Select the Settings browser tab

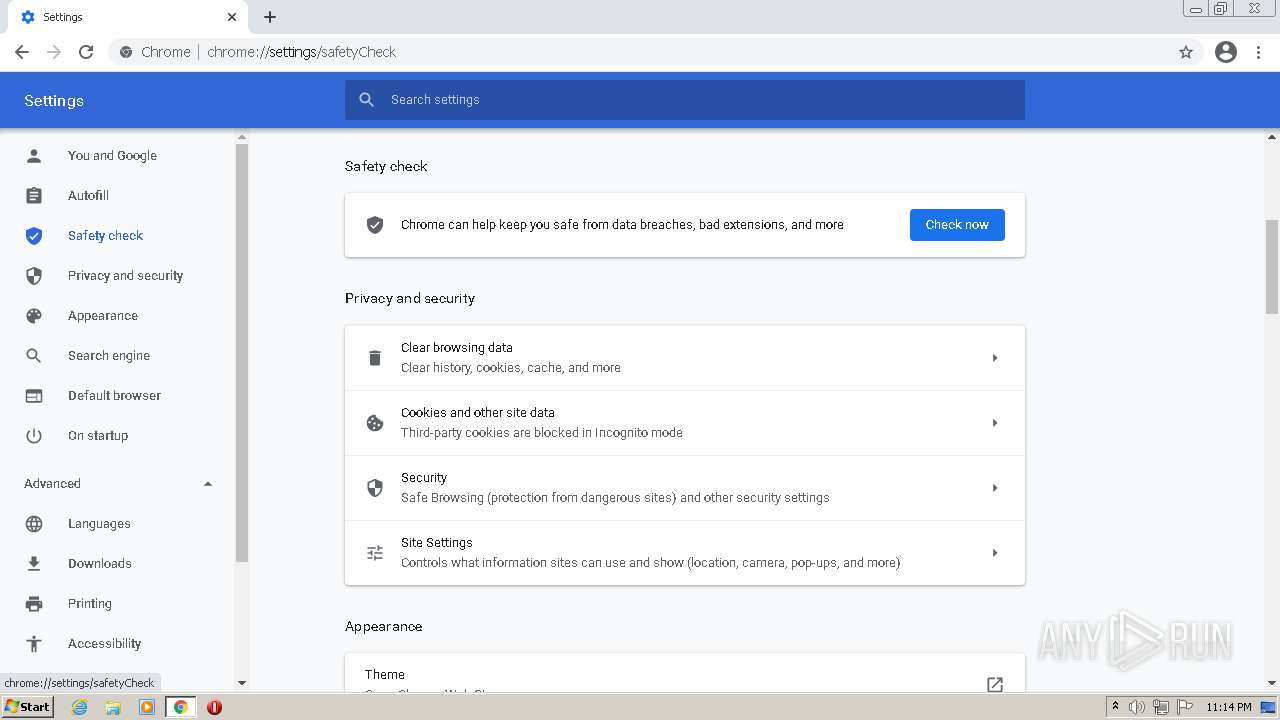pyautogui.click(x=128, y=17)
